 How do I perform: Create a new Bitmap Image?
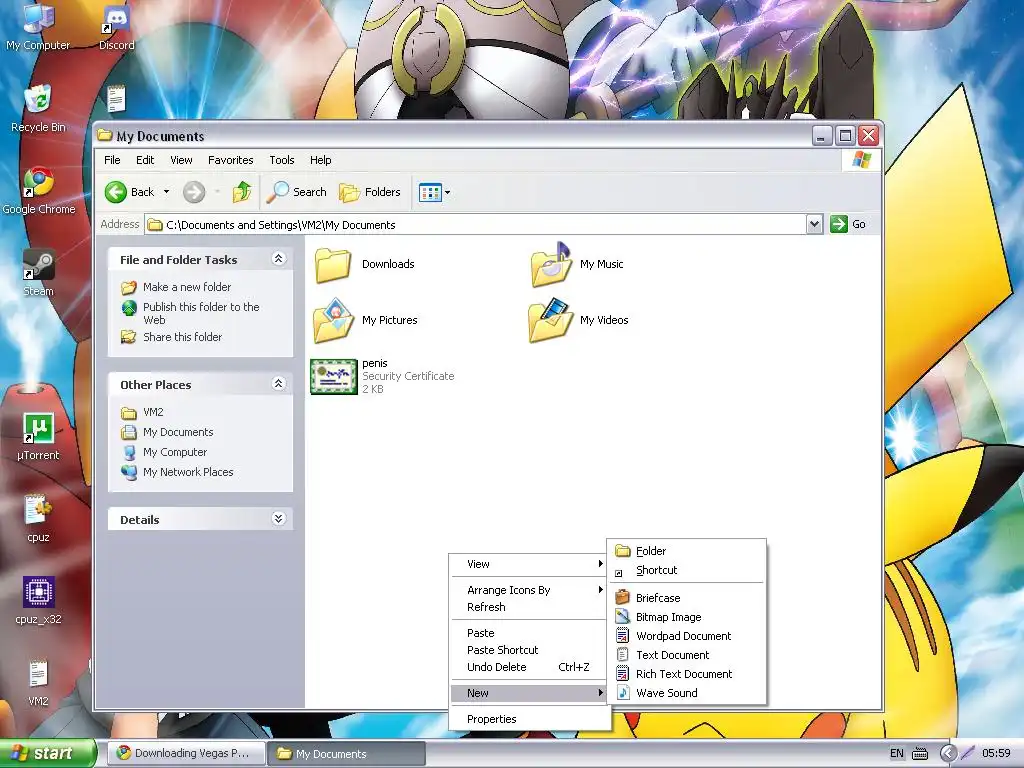(x=686, y=617)
